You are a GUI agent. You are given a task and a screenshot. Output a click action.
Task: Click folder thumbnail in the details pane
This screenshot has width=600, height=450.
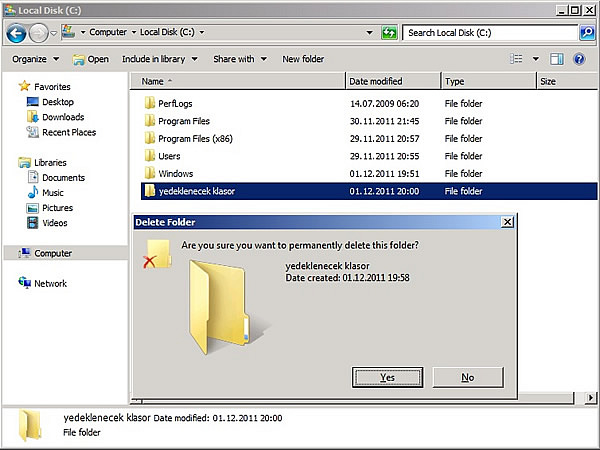coord(30,425)
